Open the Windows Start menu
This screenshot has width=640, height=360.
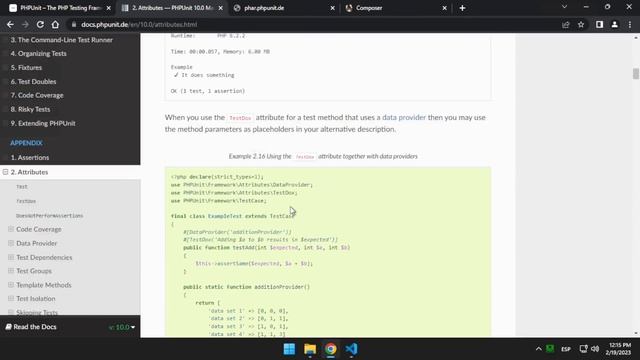coord(289,349)
